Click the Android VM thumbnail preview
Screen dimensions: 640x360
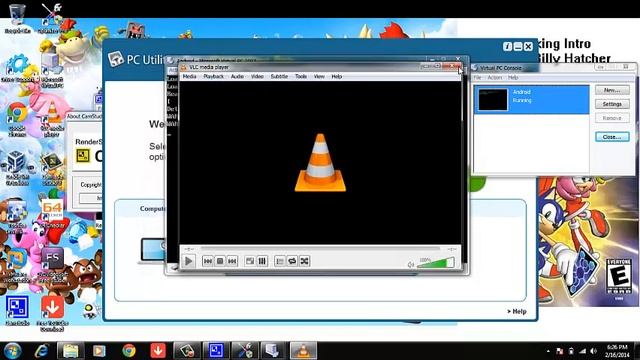pos(493,99)
